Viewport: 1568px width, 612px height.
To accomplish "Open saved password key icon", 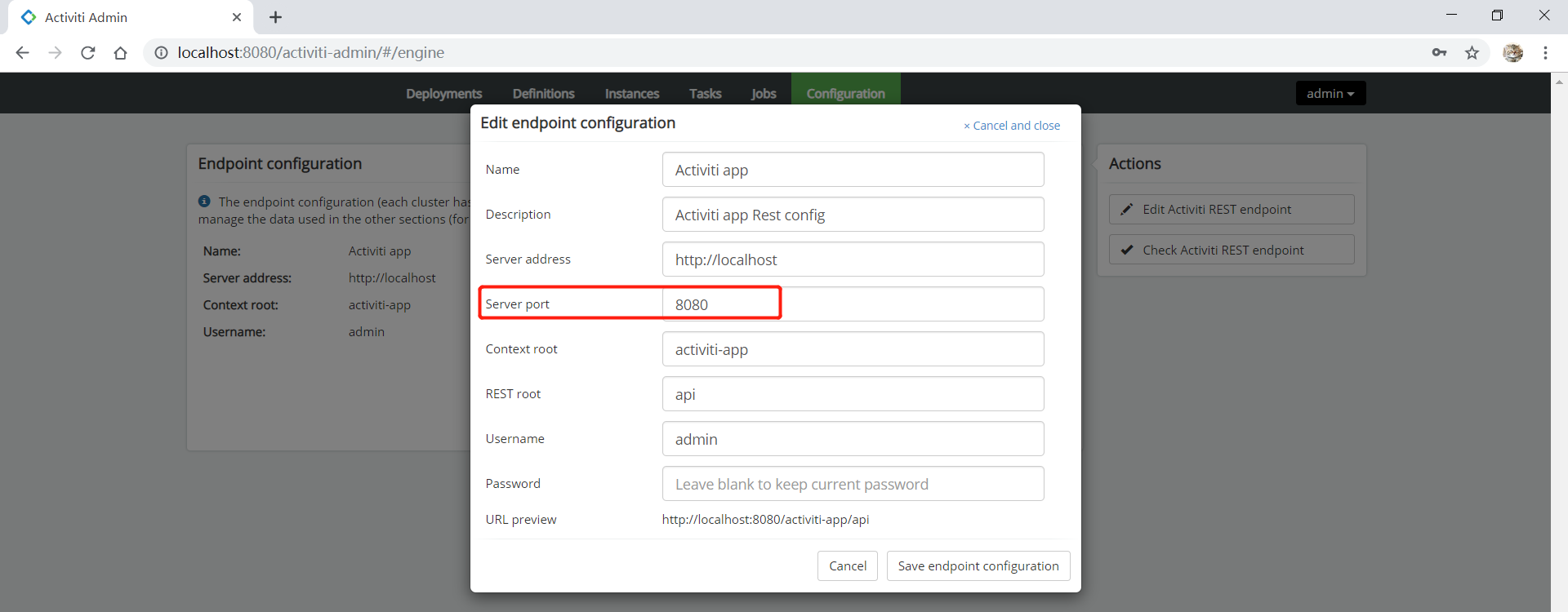I will tap(1439, 52).
